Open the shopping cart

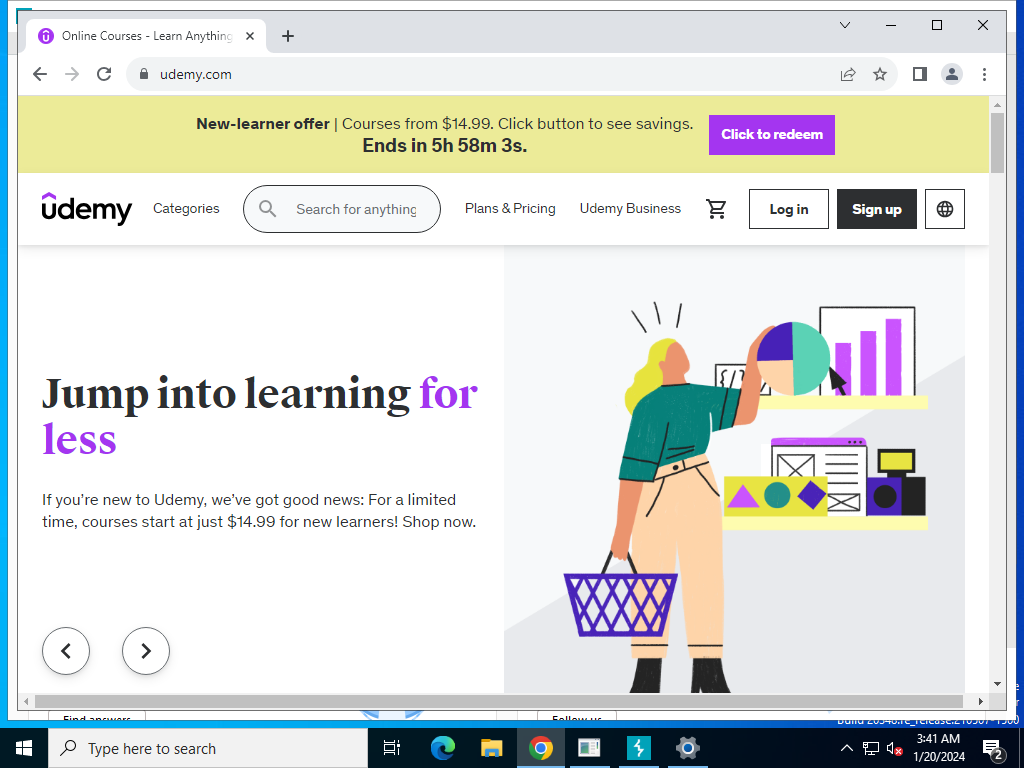click(716, 209)
